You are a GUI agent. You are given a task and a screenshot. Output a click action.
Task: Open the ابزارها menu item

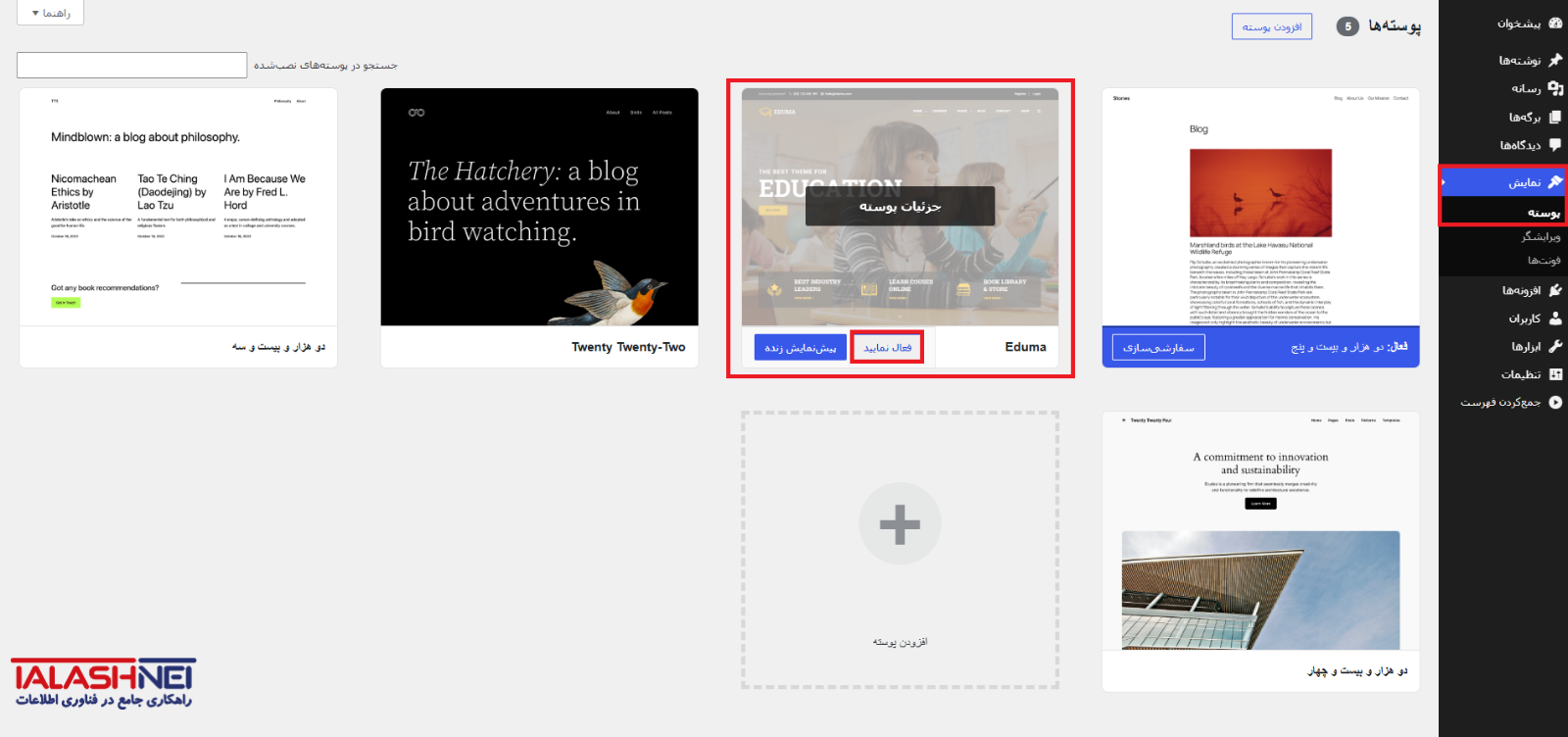pyautogui.click(x=1503, y=346)
